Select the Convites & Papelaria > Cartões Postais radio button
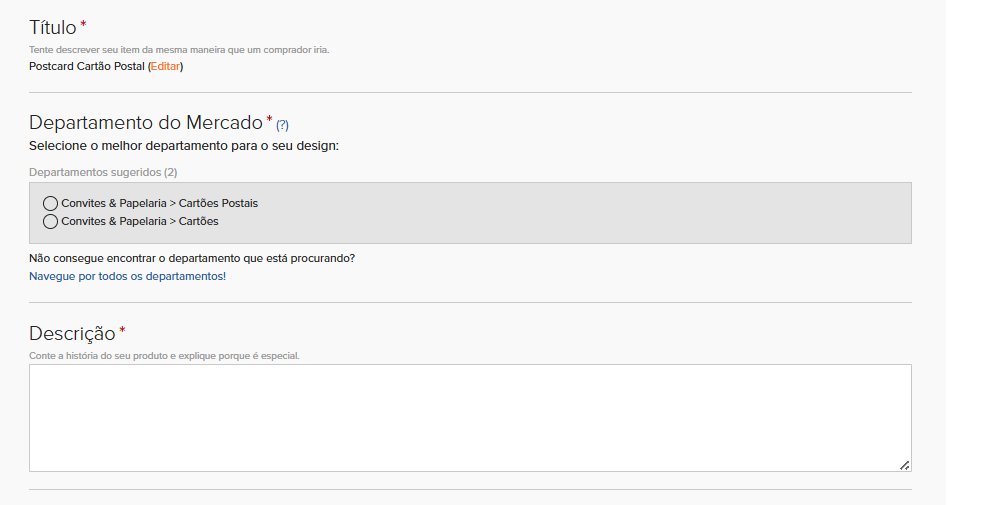This screenshot has width=993, height=505. 50,203
